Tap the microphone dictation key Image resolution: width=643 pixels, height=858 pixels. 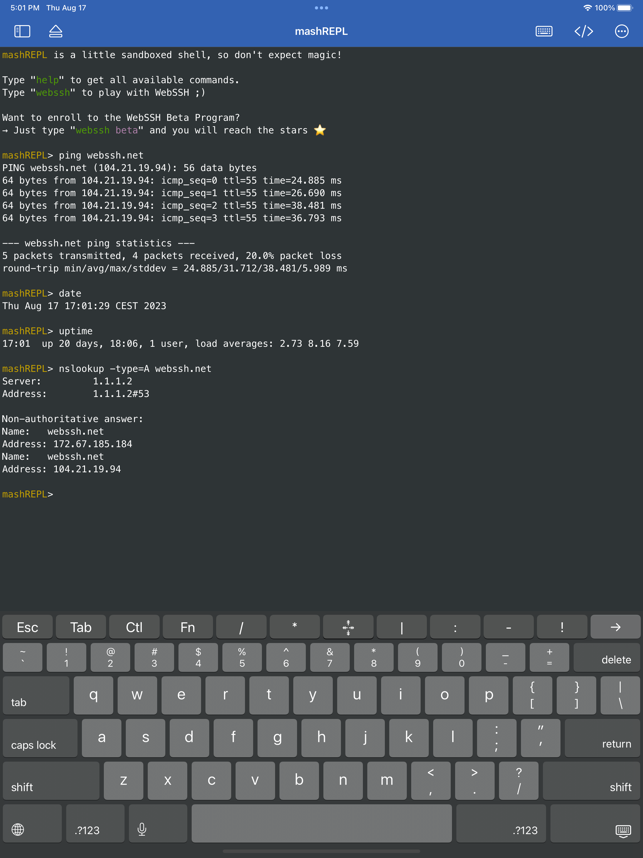(158, 824)
